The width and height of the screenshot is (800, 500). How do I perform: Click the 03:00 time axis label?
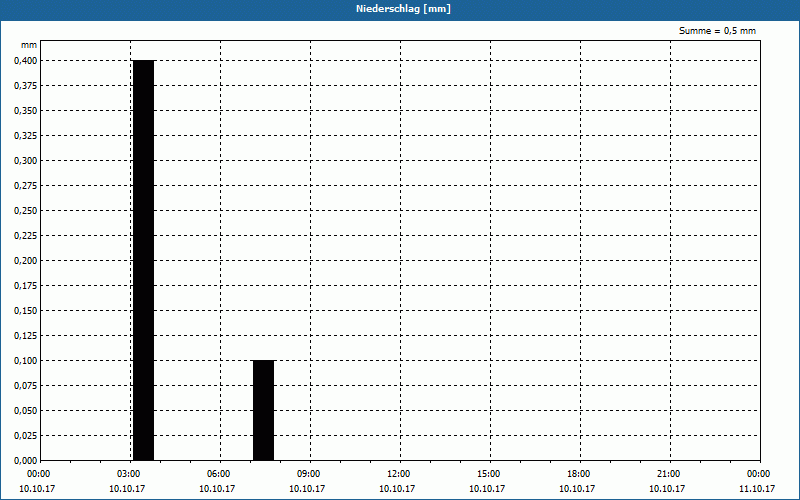(129, 474)
